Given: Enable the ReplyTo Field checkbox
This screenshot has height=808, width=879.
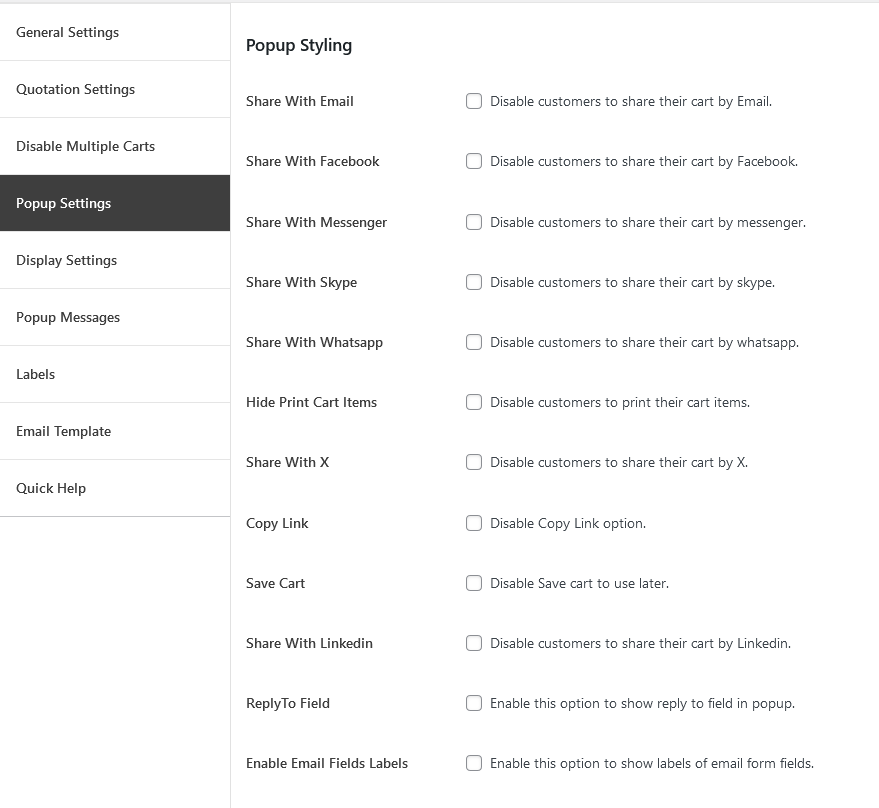Looking at the screenshot, I should click(x=474, y=703).
